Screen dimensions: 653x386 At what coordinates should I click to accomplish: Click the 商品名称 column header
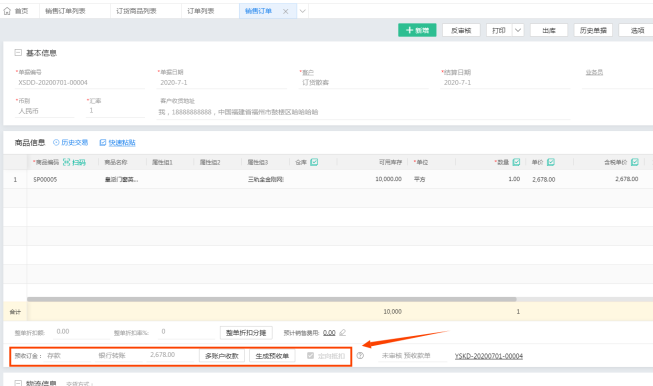coord(116,162)
